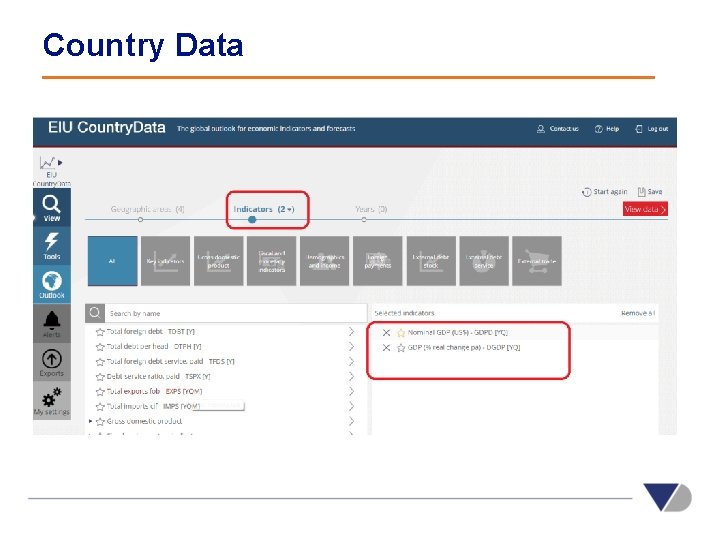Screen dimensions: 720x540
Task: Toggle star on selected Nominal GDP (US$)
Action: tap(401, 332)
